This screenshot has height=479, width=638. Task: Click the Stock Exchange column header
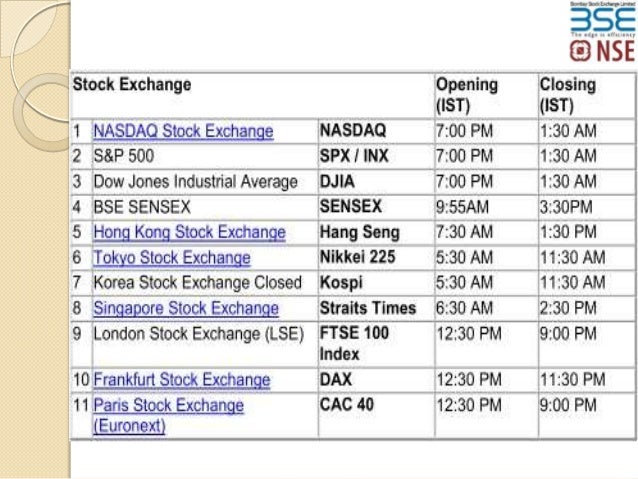pos(131,85)
